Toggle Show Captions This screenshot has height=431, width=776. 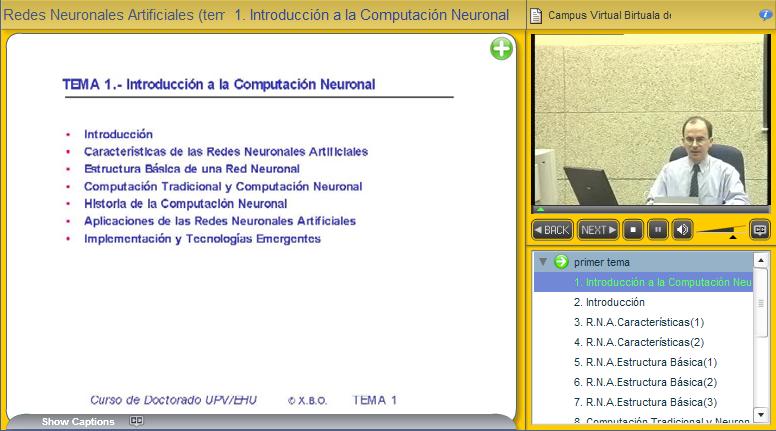pyautogui.click(x=78, y=421)
